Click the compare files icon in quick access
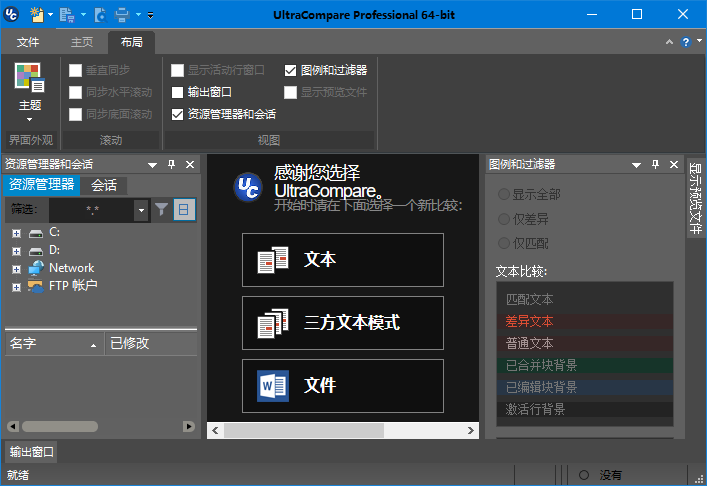The height and width of the screenshot is (486, 707). 67,14
